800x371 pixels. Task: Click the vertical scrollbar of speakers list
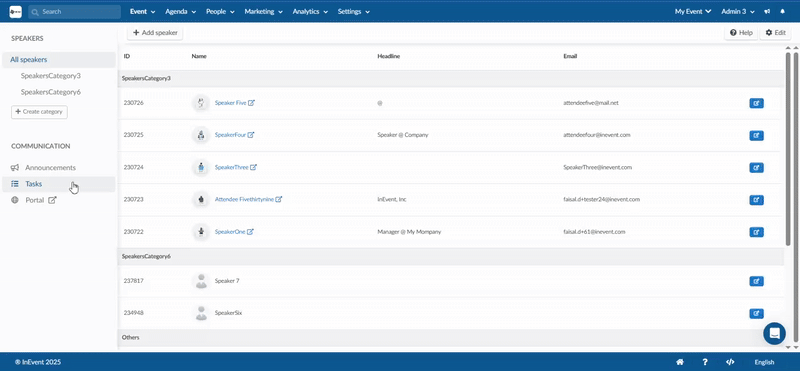tap(788, 148)
